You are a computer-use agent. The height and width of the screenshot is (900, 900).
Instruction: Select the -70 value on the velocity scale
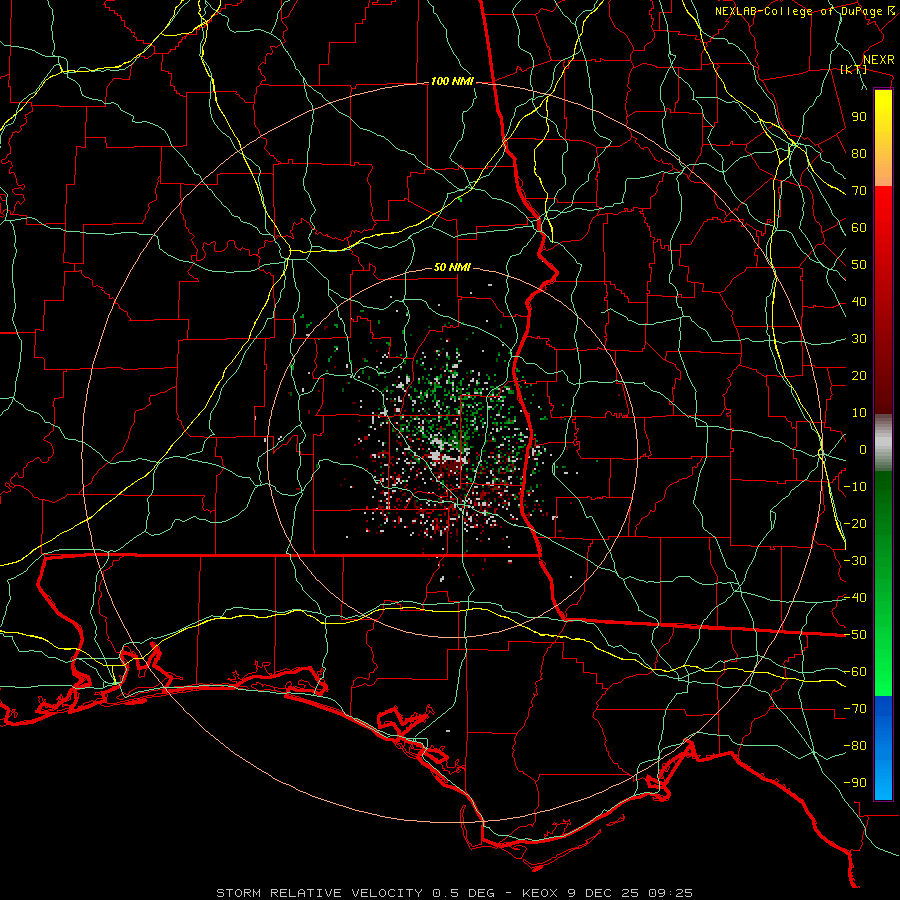855,709
